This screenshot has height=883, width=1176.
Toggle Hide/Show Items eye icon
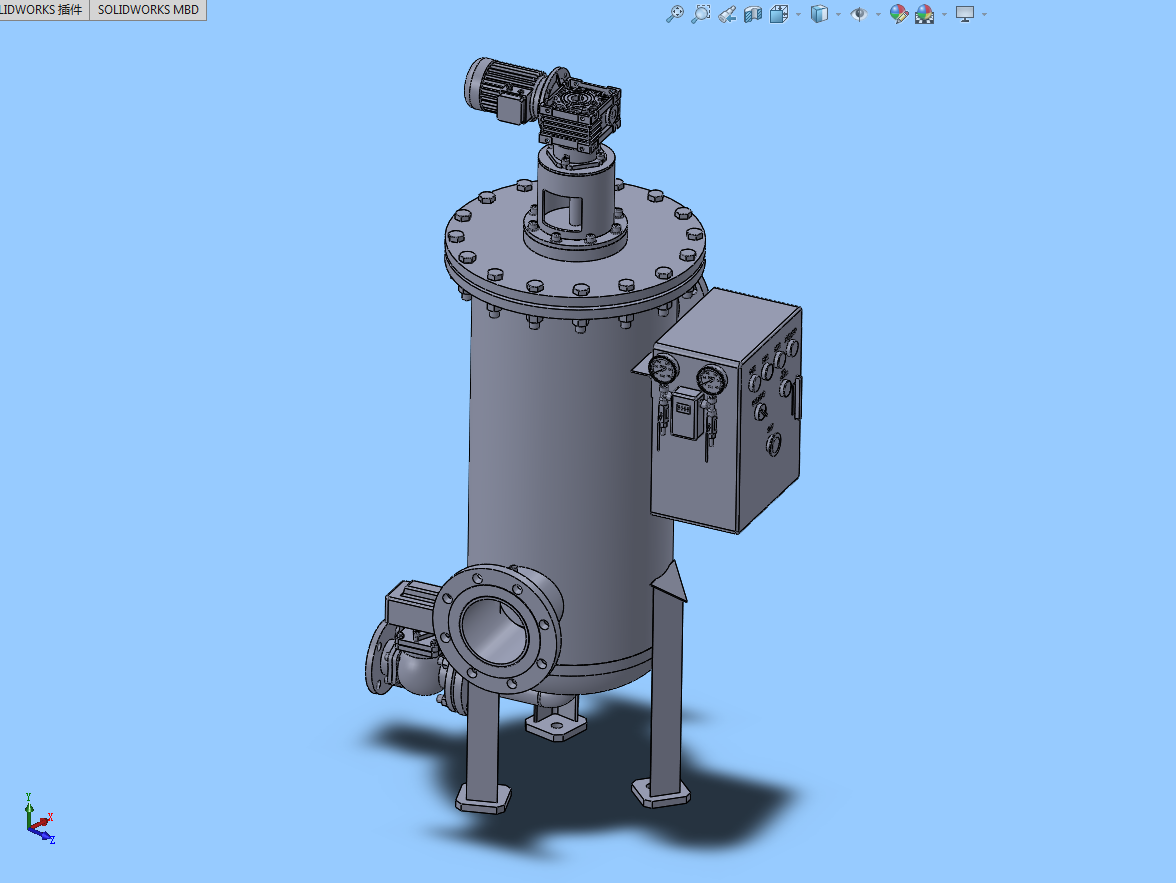[858, 14]
